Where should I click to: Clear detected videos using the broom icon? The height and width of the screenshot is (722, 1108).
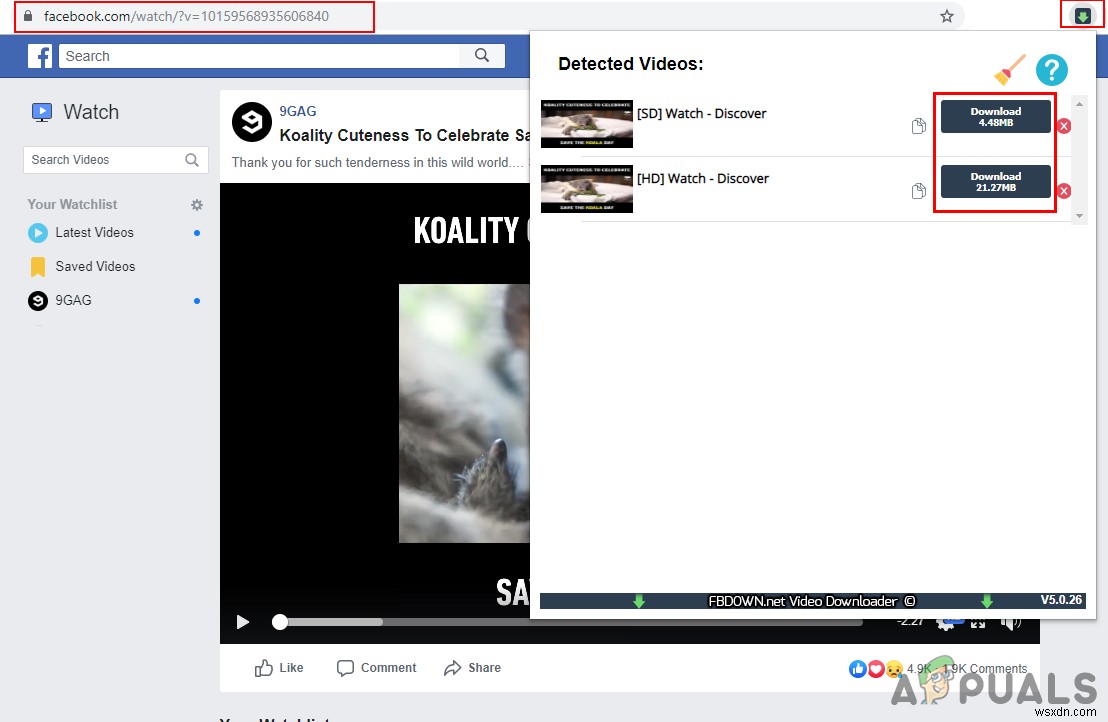click(1009, 68)
